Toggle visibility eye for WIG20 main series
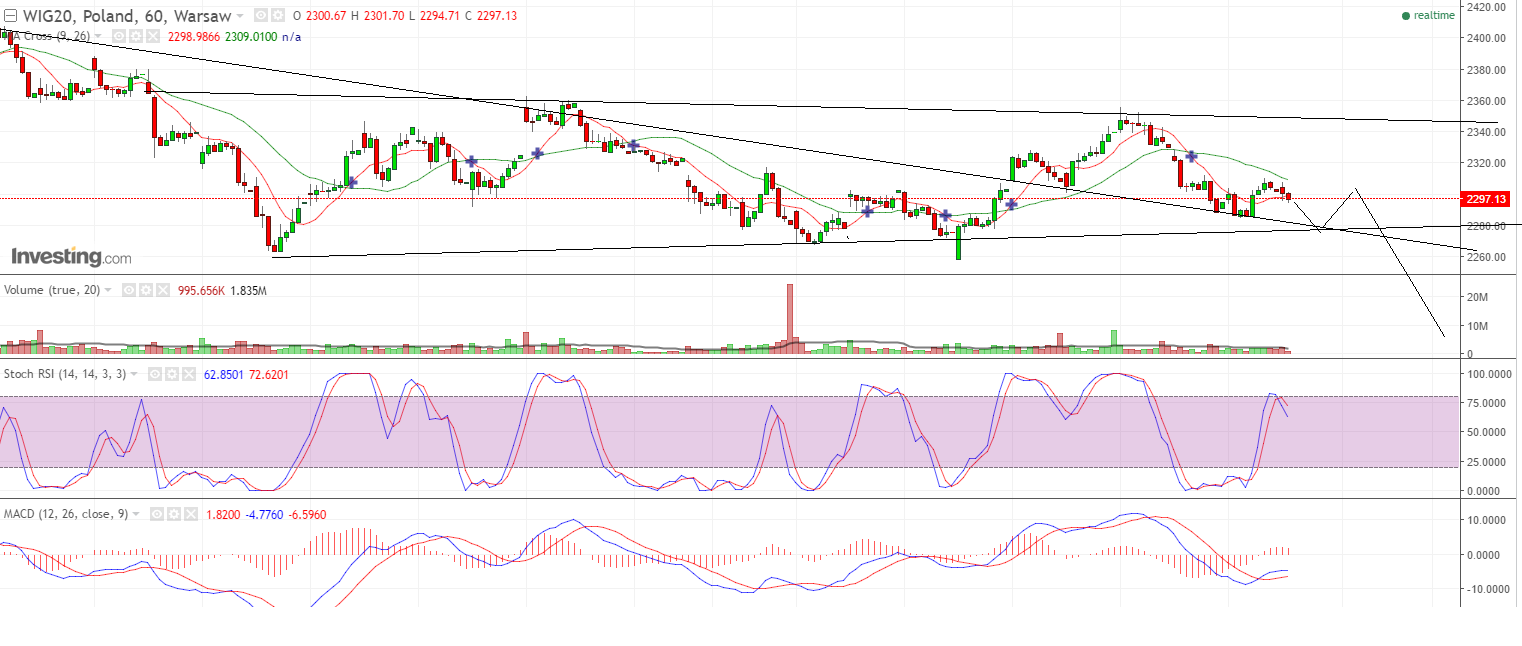 pos(261,15)
